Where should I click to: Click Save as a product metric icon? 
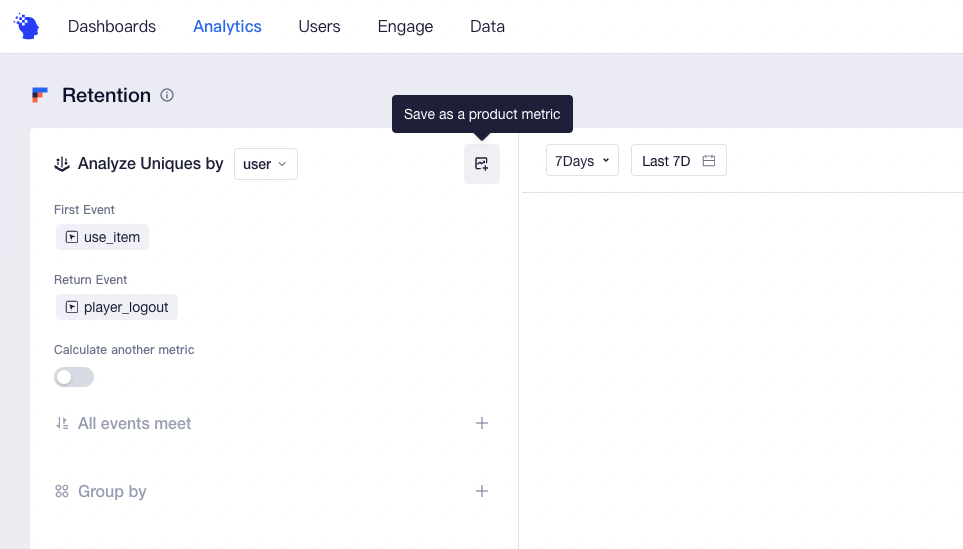tap(482, 164)
